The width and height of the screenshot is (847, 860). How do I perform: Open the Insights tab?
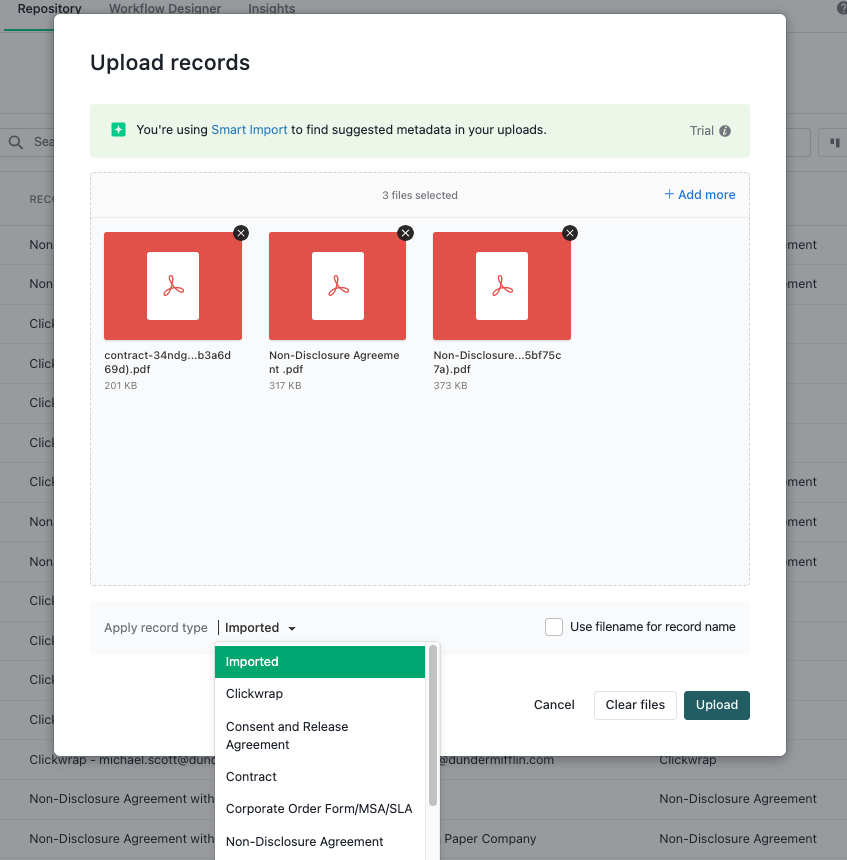[x=272, y=8]
